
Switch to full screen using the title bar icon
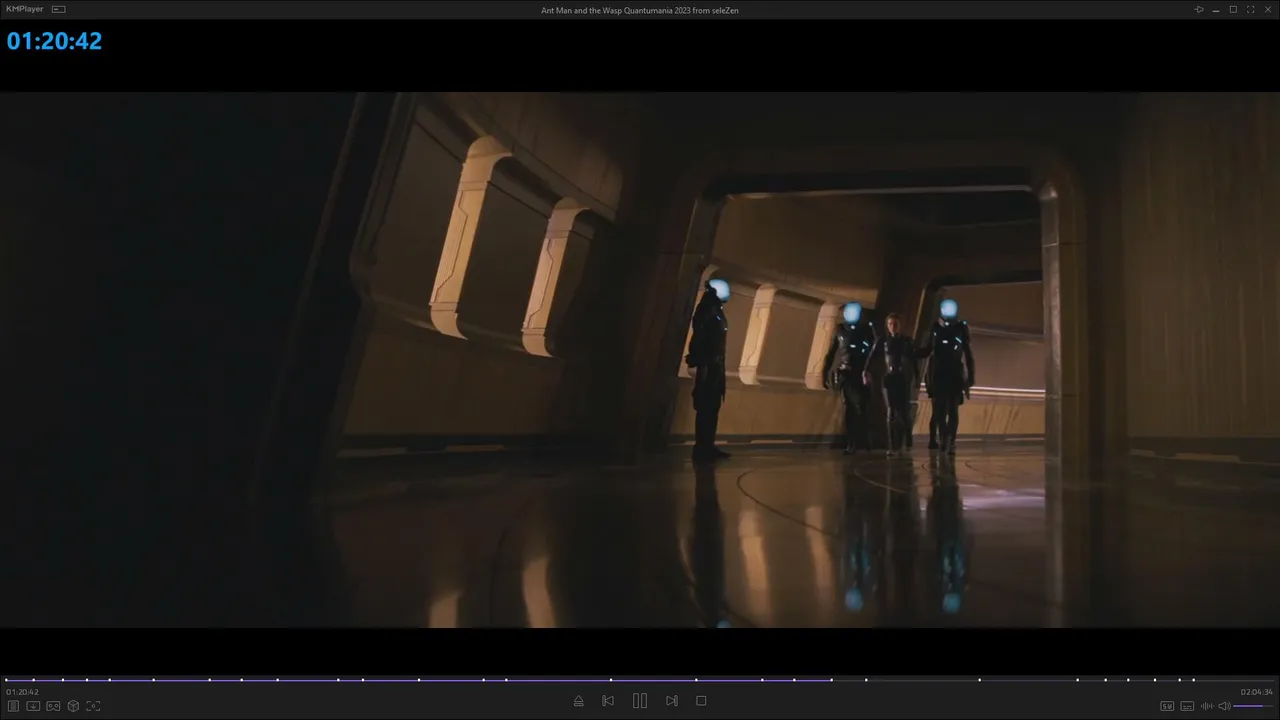pyautogui.click(x=1250, y=10)
